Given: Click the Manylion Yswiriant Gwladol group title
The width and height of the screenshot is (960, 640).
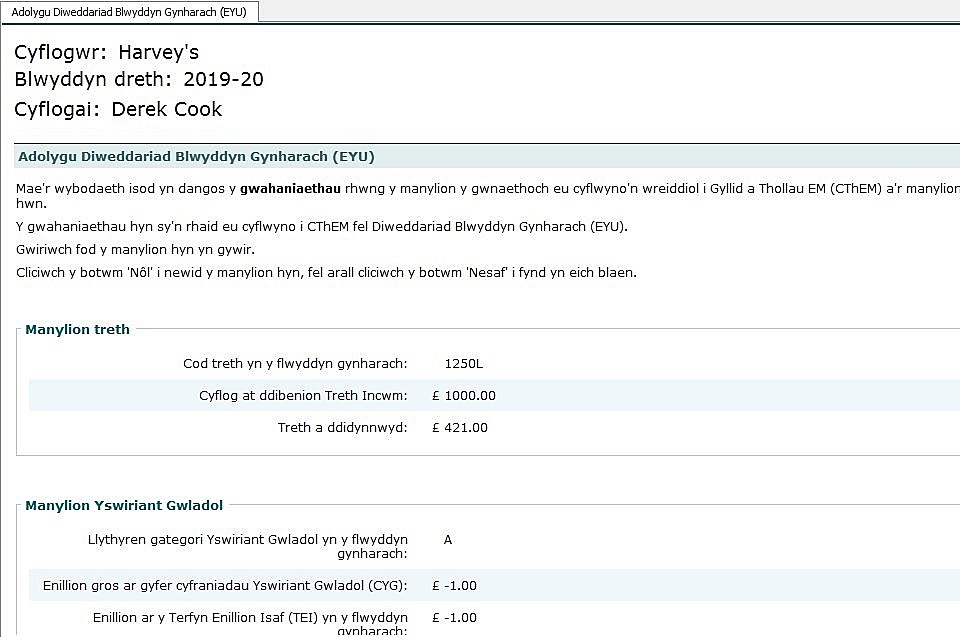Looking at the screenshot, I should click(x=124, y=505).
